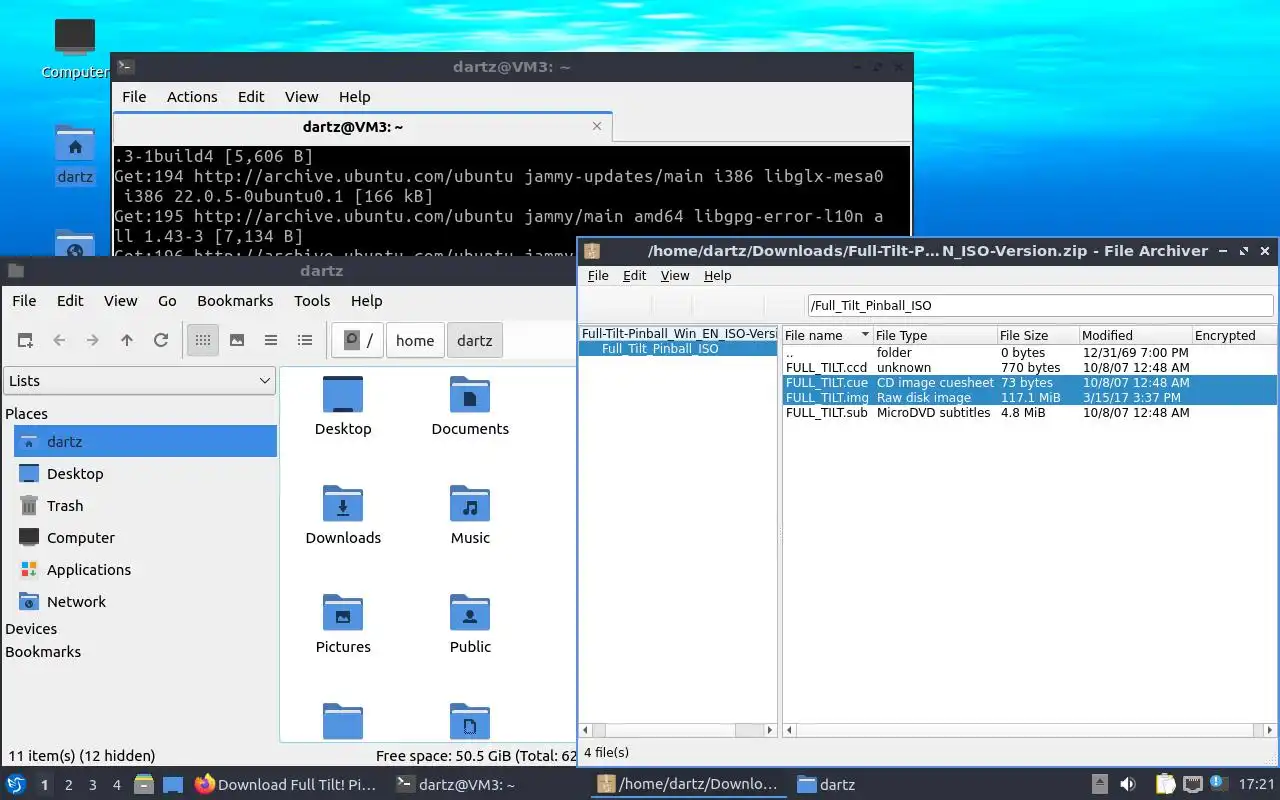Select the Pictures folder icon
Image resolution: width=1280 pixels, height=800 pixels.
(343, 624)
